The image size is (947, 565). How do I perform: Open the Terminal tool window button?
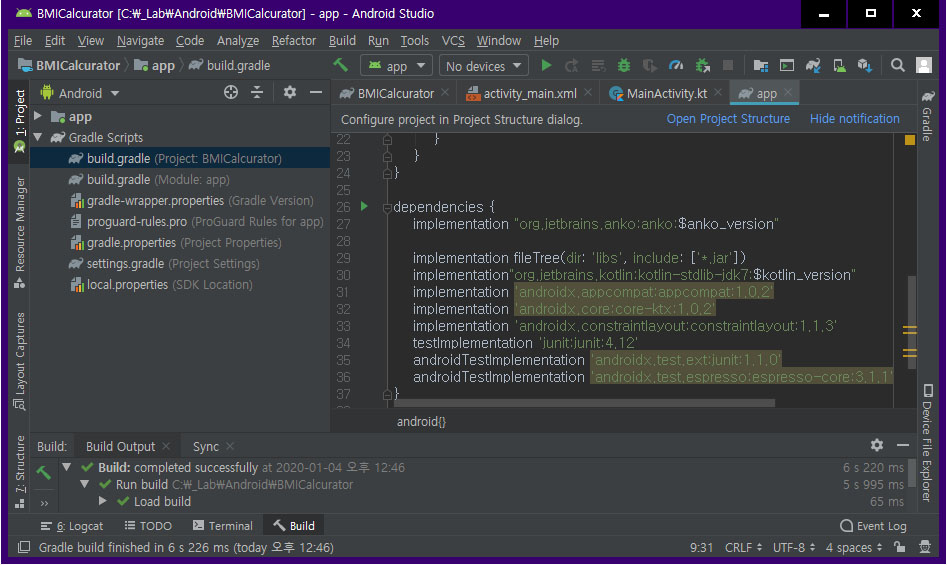coord(223,526)
